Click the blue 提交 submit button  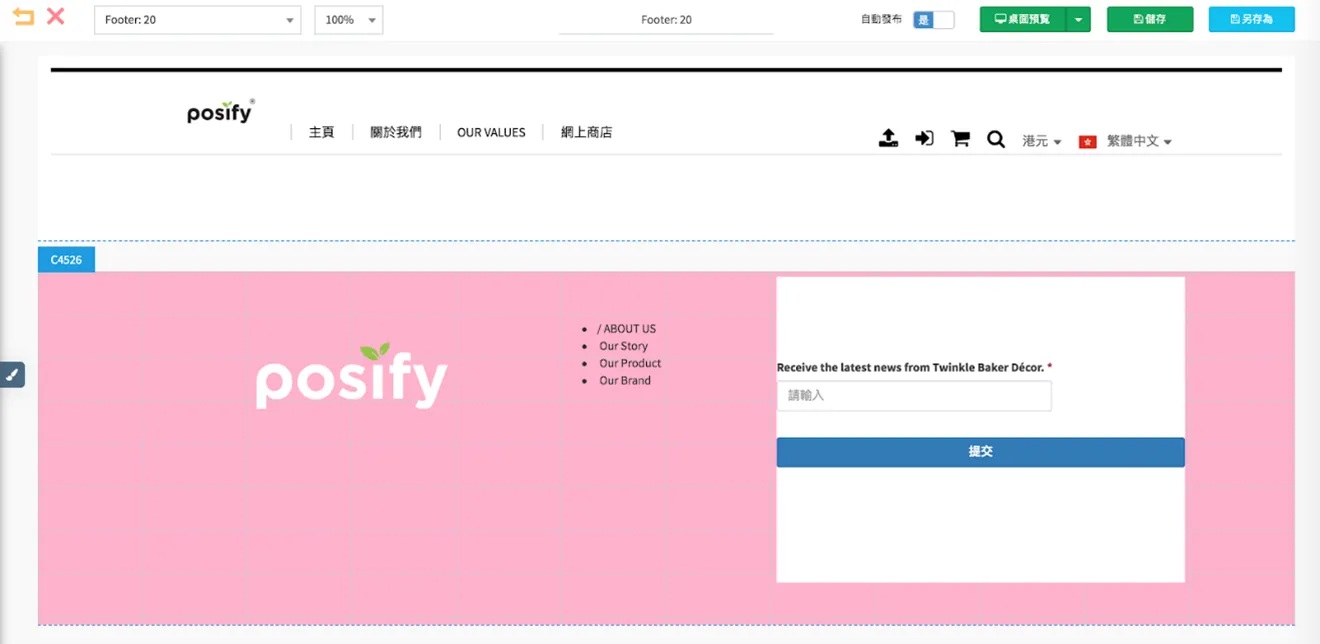pyautogui.click(x=981, y=452)
